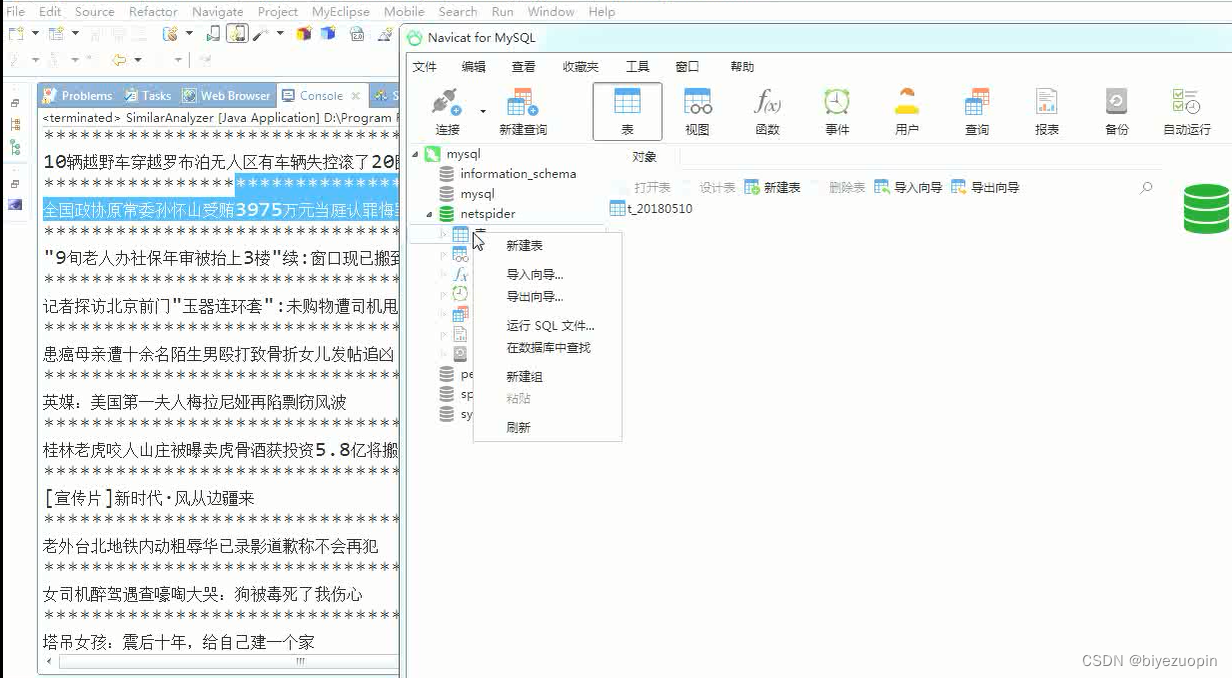
Task: Click the functions fx node icon in tree
Action: click(460, 274)
